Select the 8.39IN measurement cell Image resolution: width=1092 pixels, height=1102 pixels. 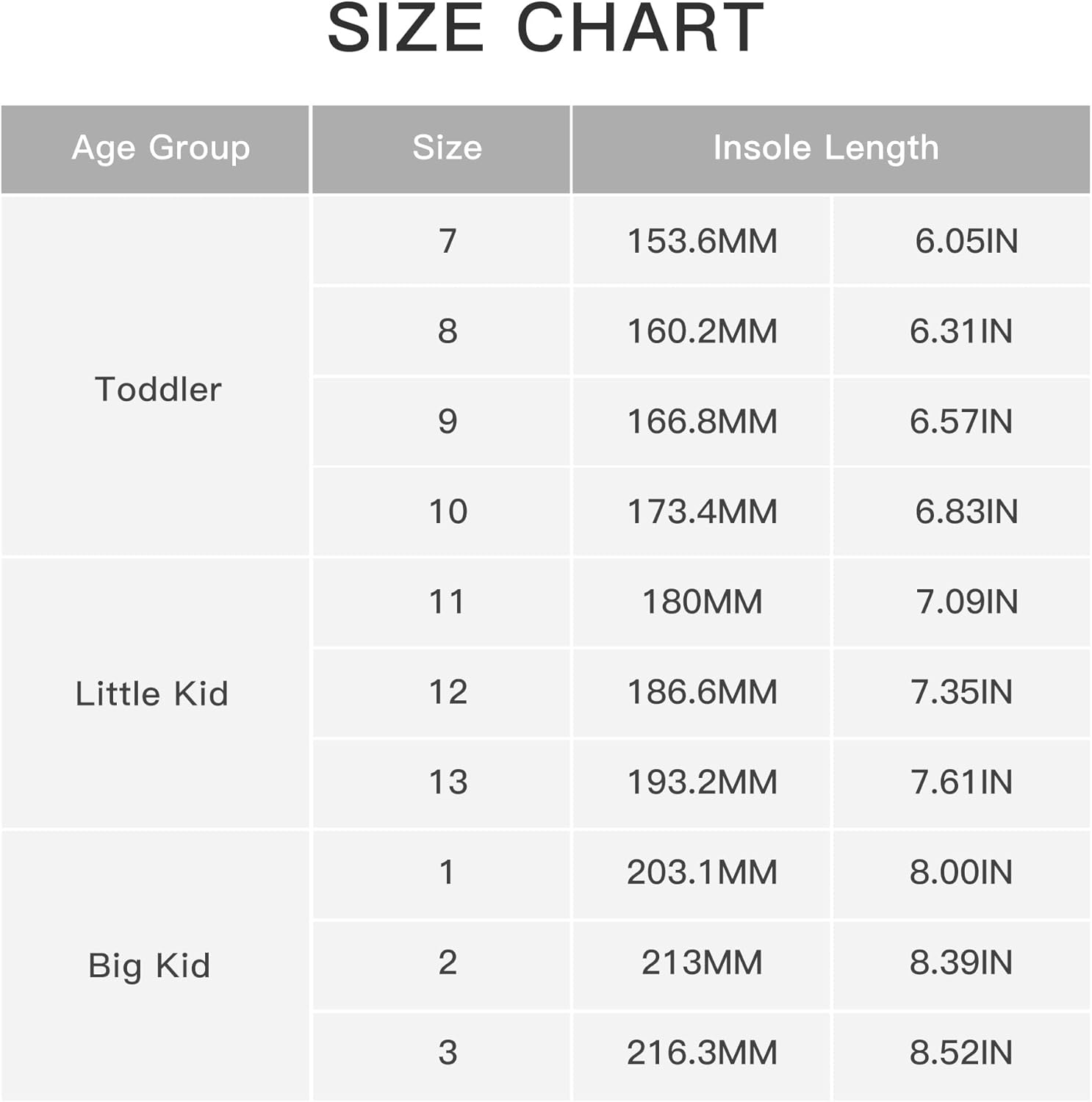[x=960, y=962]
